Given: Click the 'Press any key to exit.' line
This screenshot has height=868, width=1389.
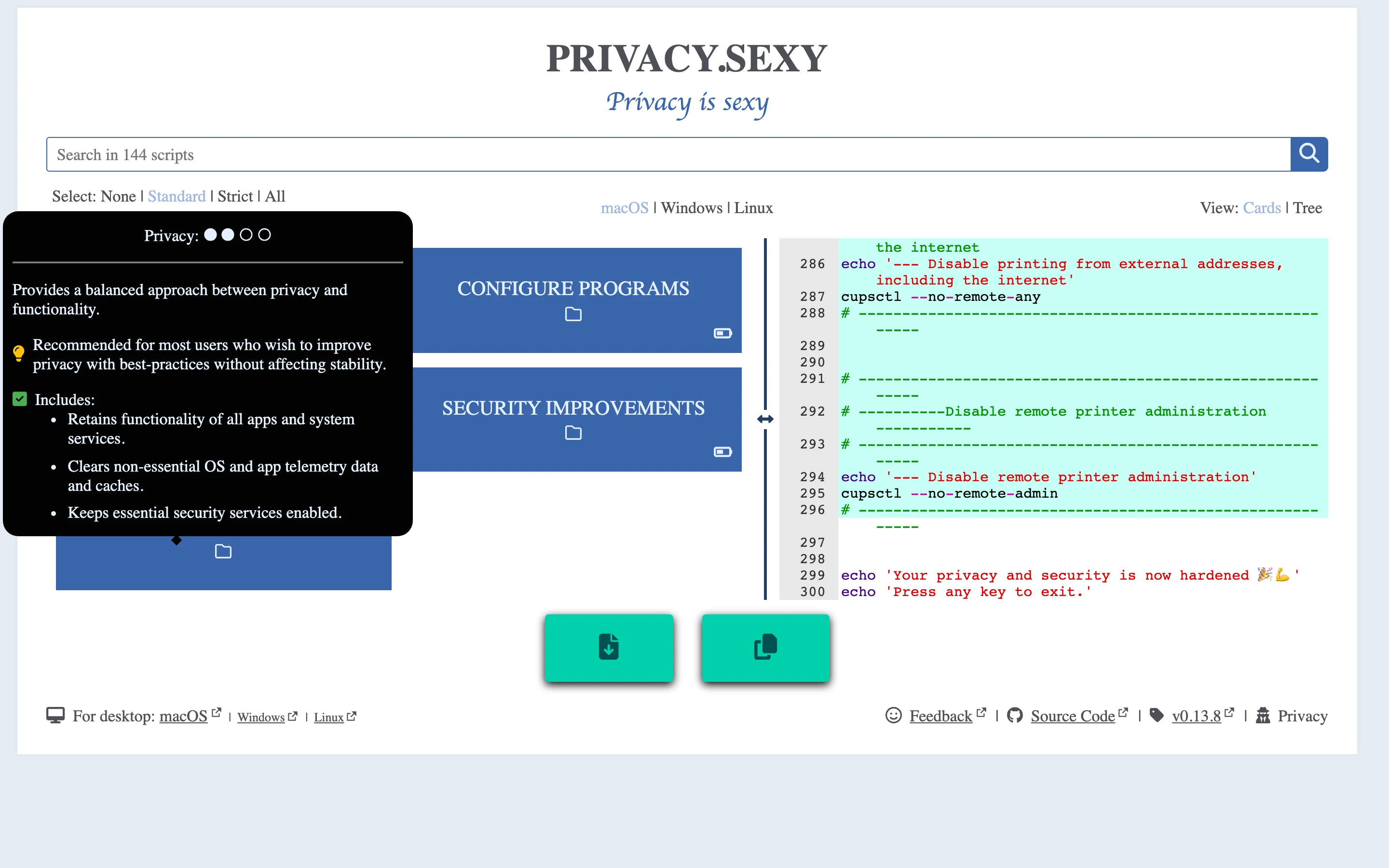Looking at the screenshot, I should coord(966,592).
